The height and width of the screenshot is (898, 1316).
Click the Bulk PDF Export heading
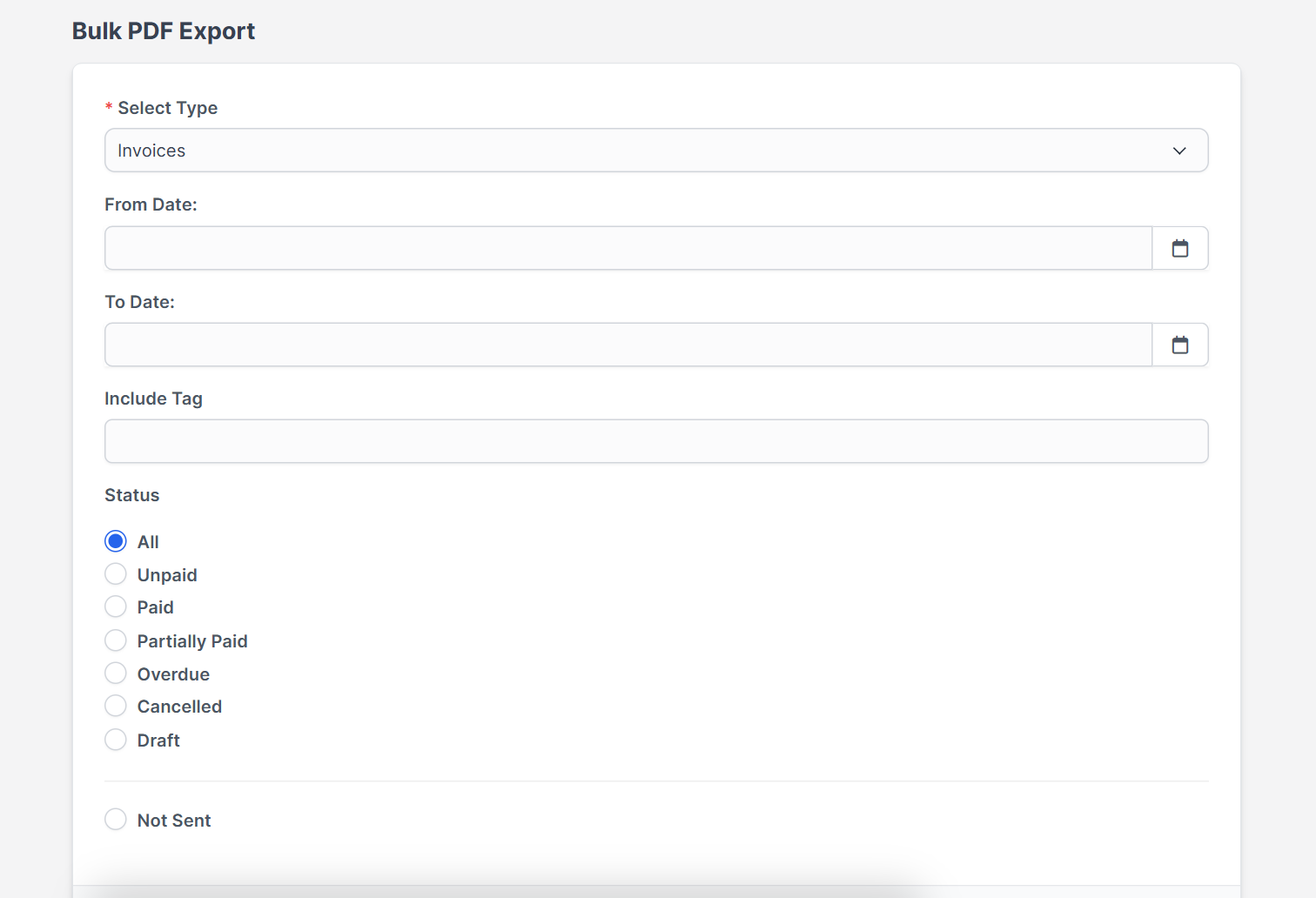(x=164, y=31)
